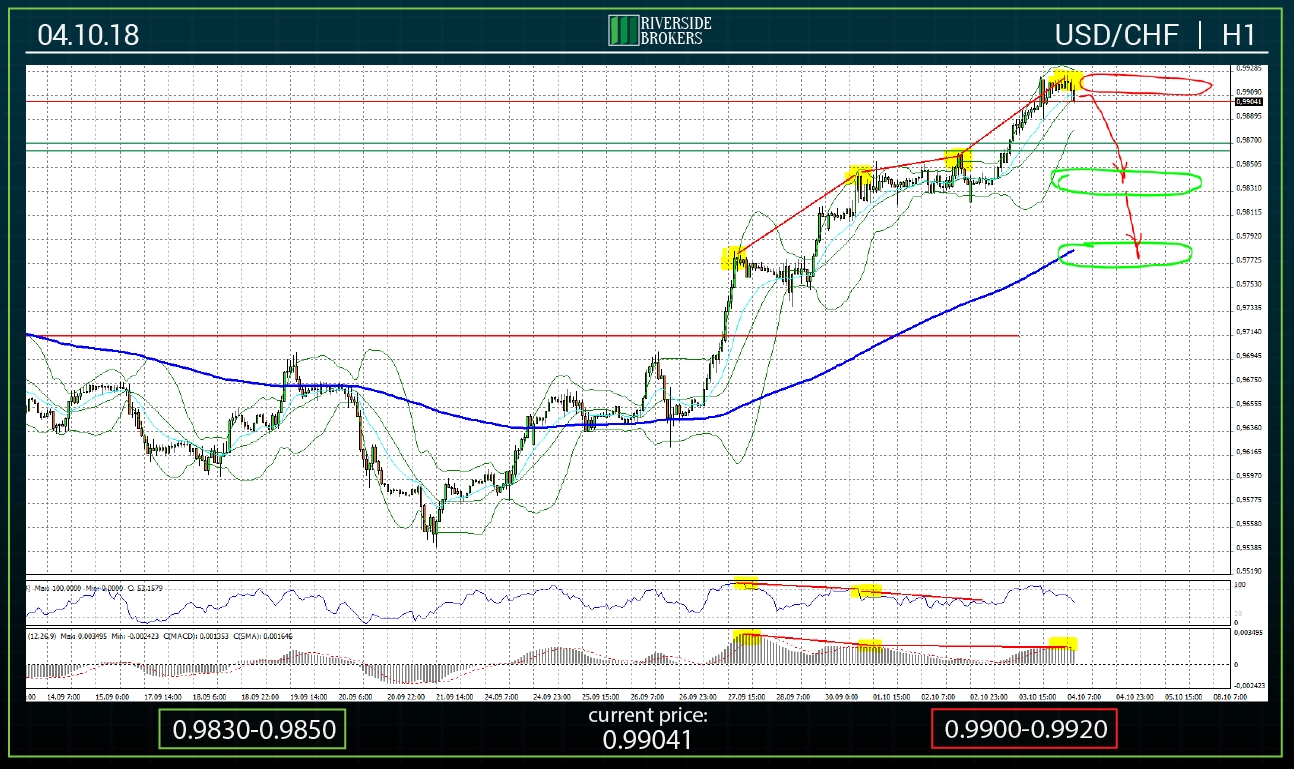Click the 19.09 14:00 time axis label
This screenshot has width=1294, height=769.
tap(309, 697)
